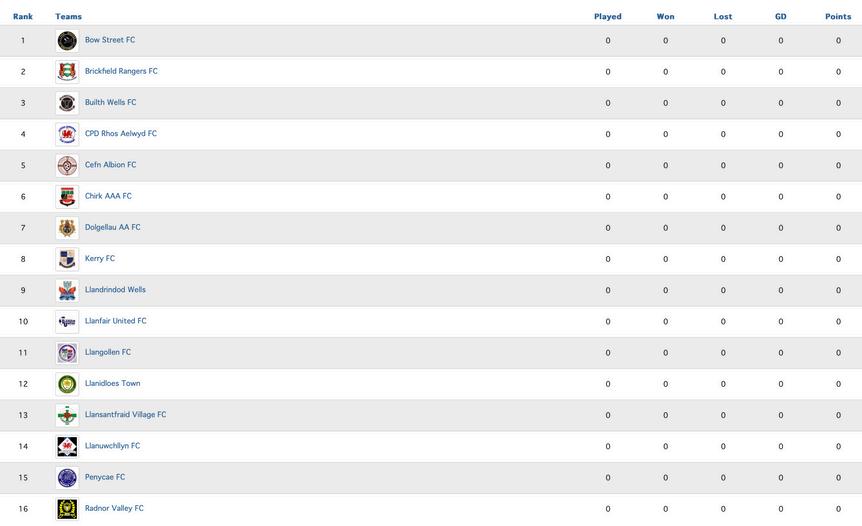Open the CPD Rhos Aelwyd FC crest

pos(67,134)
